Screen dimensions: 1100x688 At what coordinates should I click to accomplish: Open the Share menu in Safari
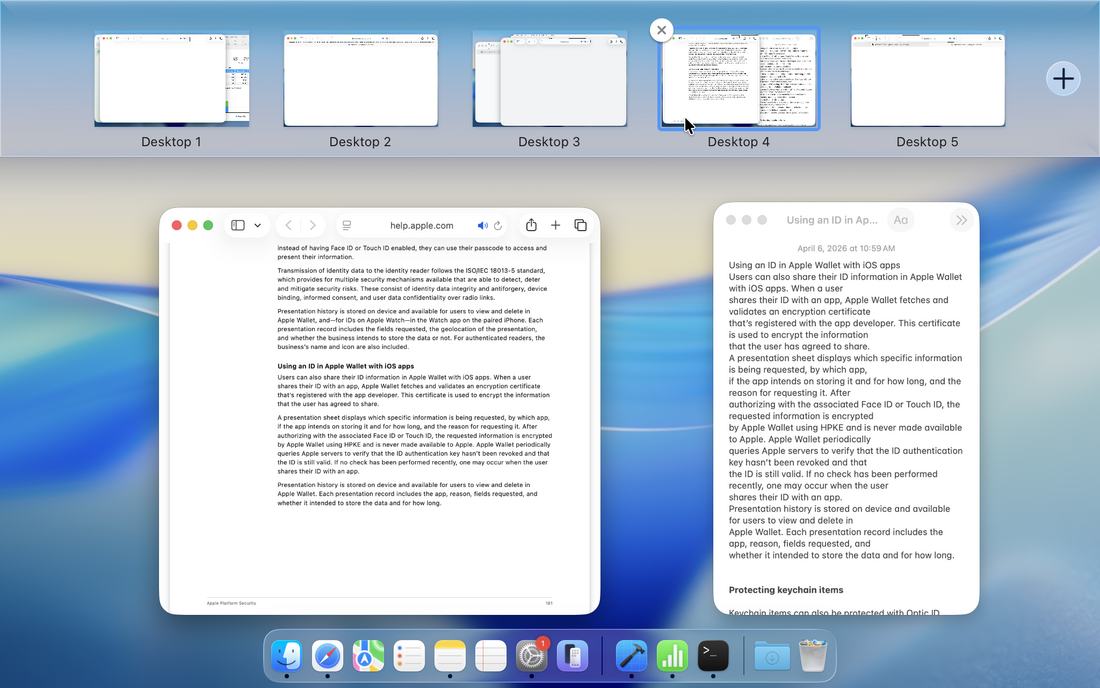[x=531, y=226]
